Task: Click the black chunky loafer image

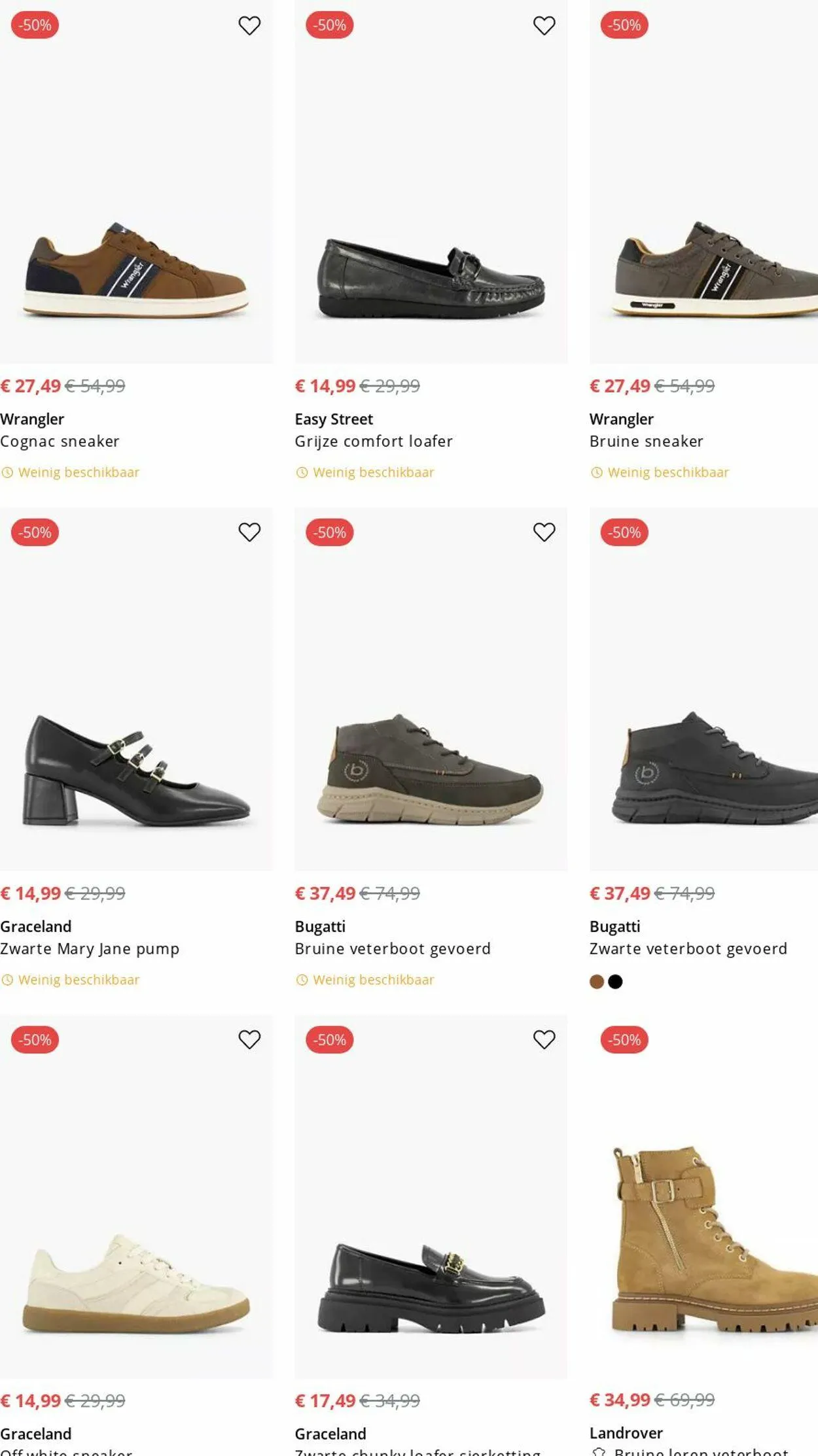Action: (x=431, y=1289)
